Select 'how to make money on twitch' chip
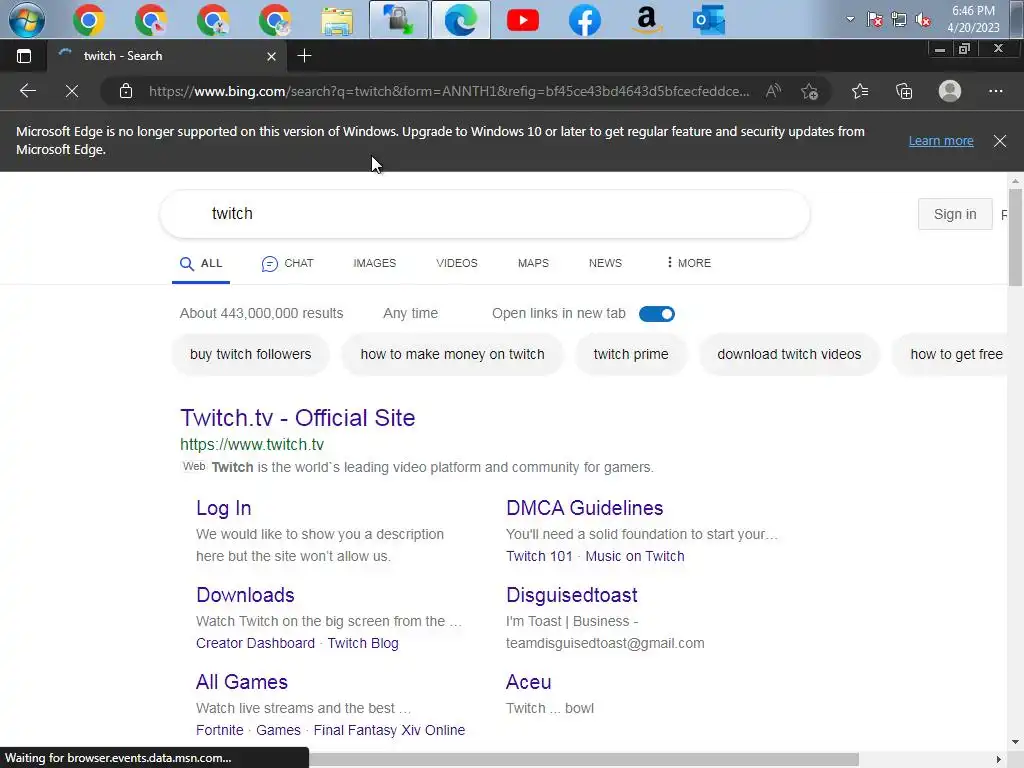This screenshot has height=768, width=1024. click(452, 354)
